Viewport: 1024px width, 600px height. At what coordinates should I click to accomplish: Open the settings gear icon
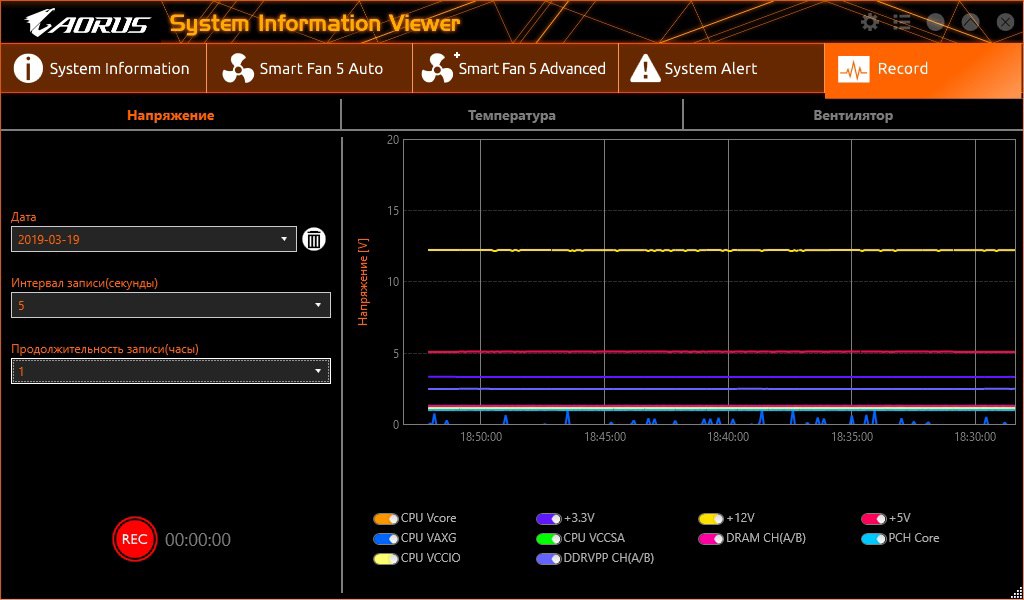[870, 22]
